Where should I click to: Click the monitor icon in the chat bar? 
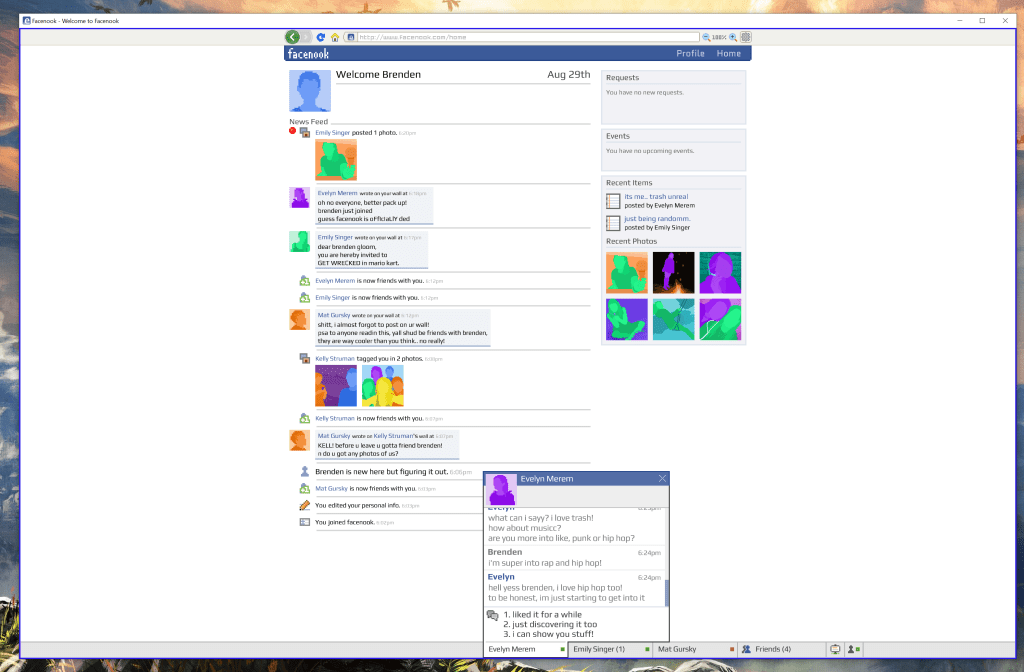[835, 649]
